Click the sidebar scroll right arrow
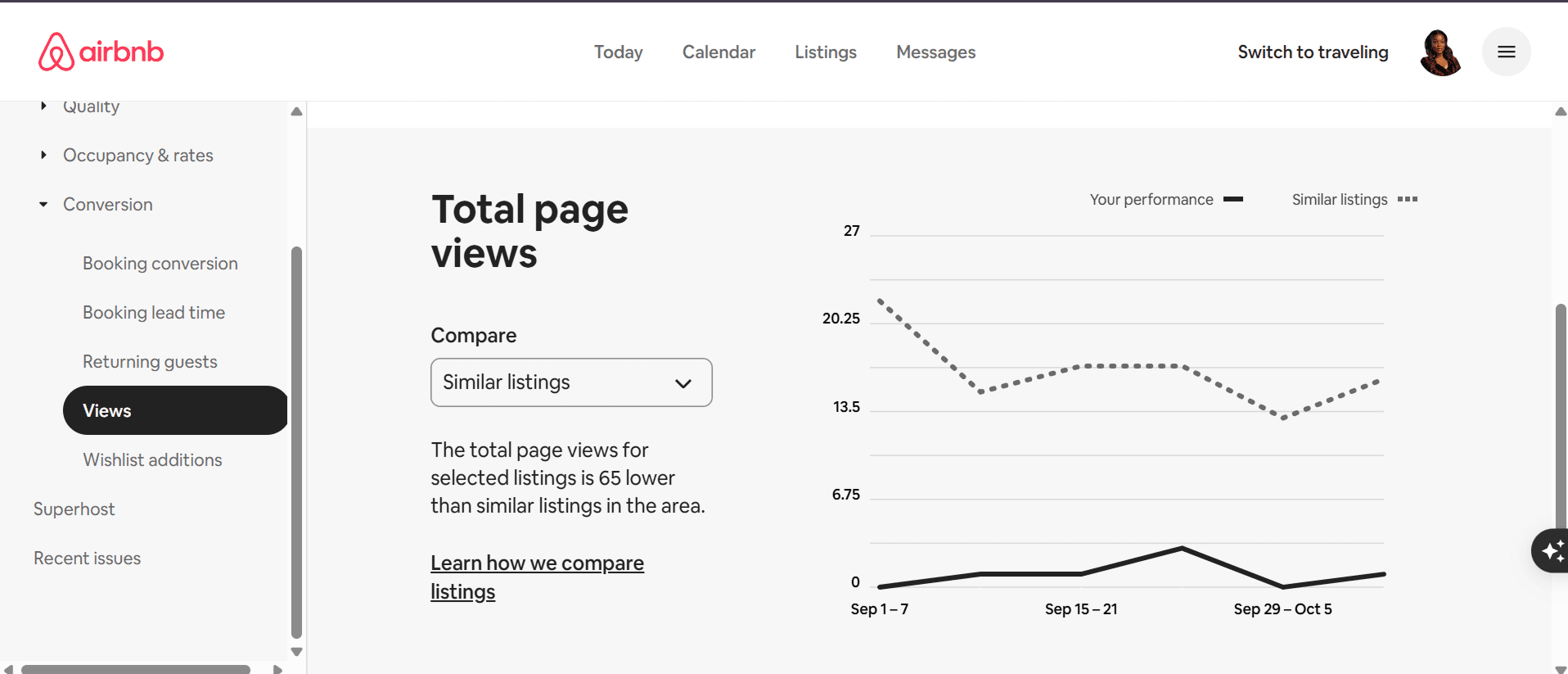Screen dimensions: 1568x674 tap(277, 669)
